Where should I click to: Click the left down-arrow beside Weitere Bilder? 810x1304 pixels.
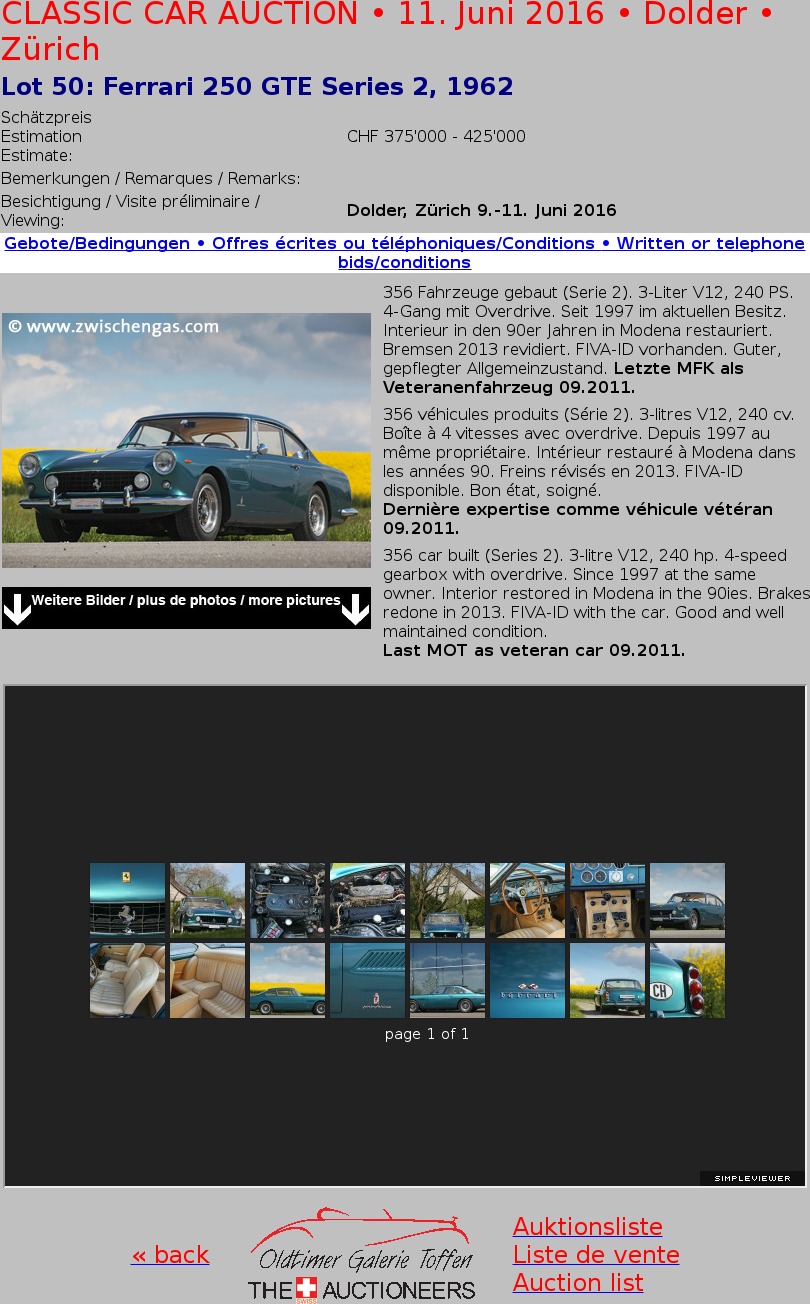[18, 608]
